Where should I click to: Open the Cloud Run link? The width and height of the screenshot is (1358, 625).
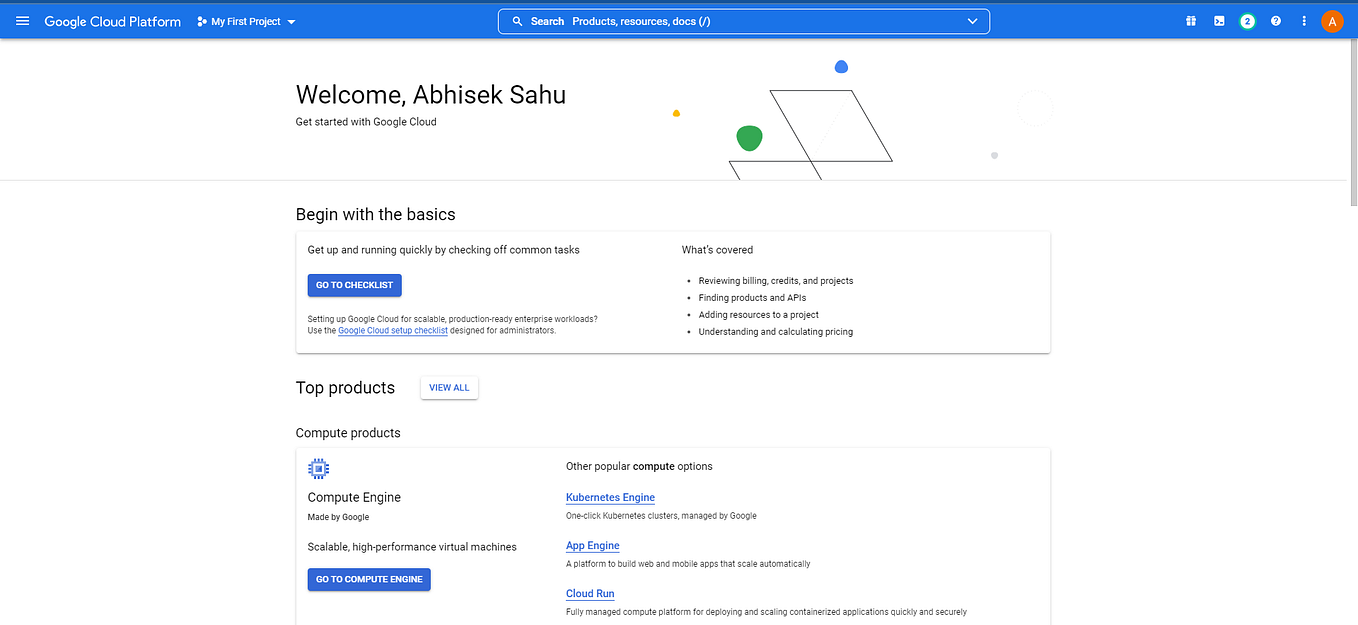tap(590, 593)
